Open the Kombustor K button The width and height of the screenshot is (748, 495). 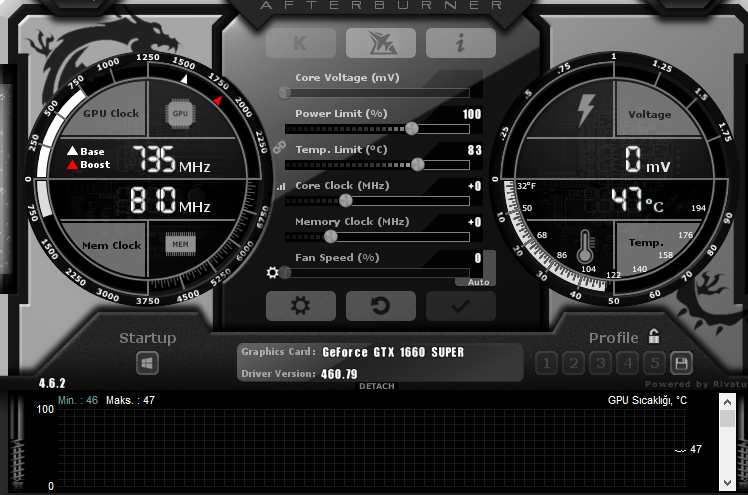[x=301, y=43]
